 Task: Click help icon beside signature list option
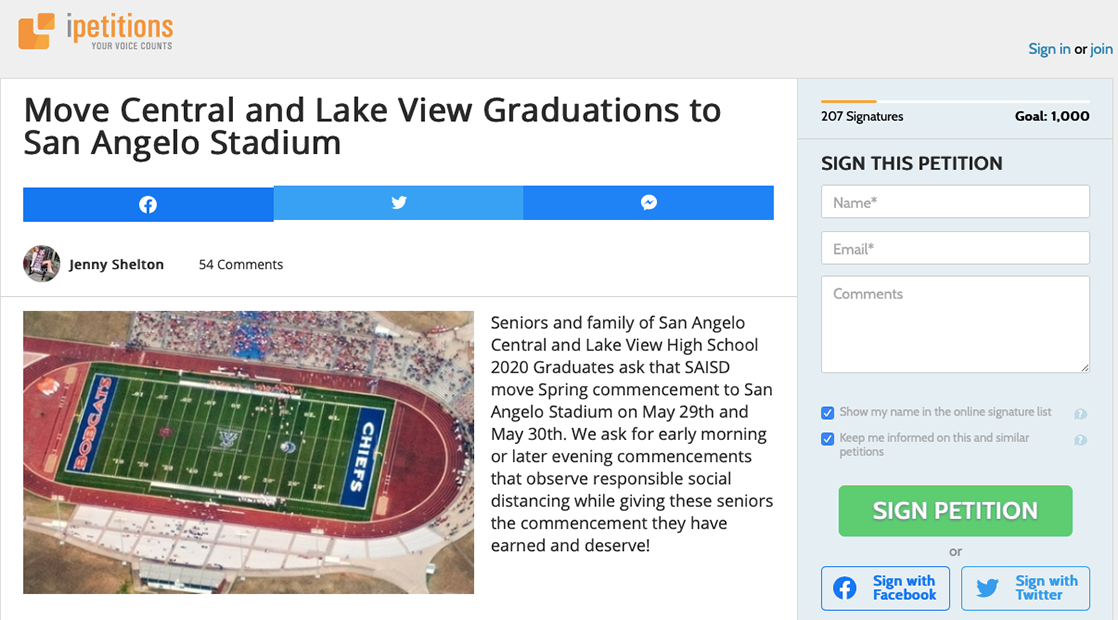tap(1080, 413)
